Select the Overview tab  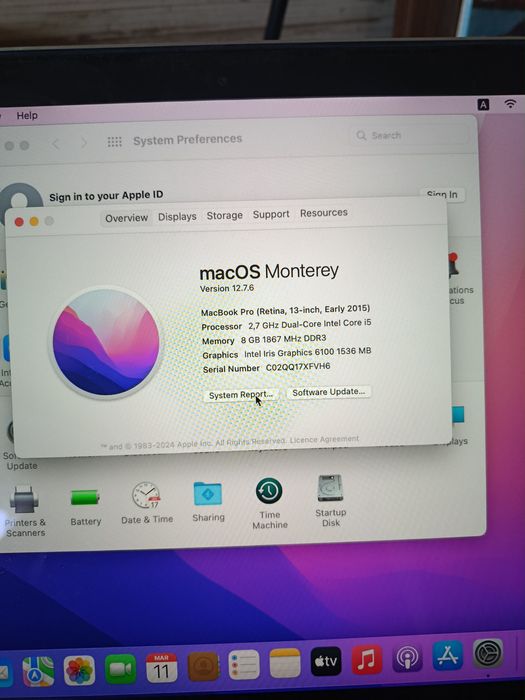(x=126, y=218)
